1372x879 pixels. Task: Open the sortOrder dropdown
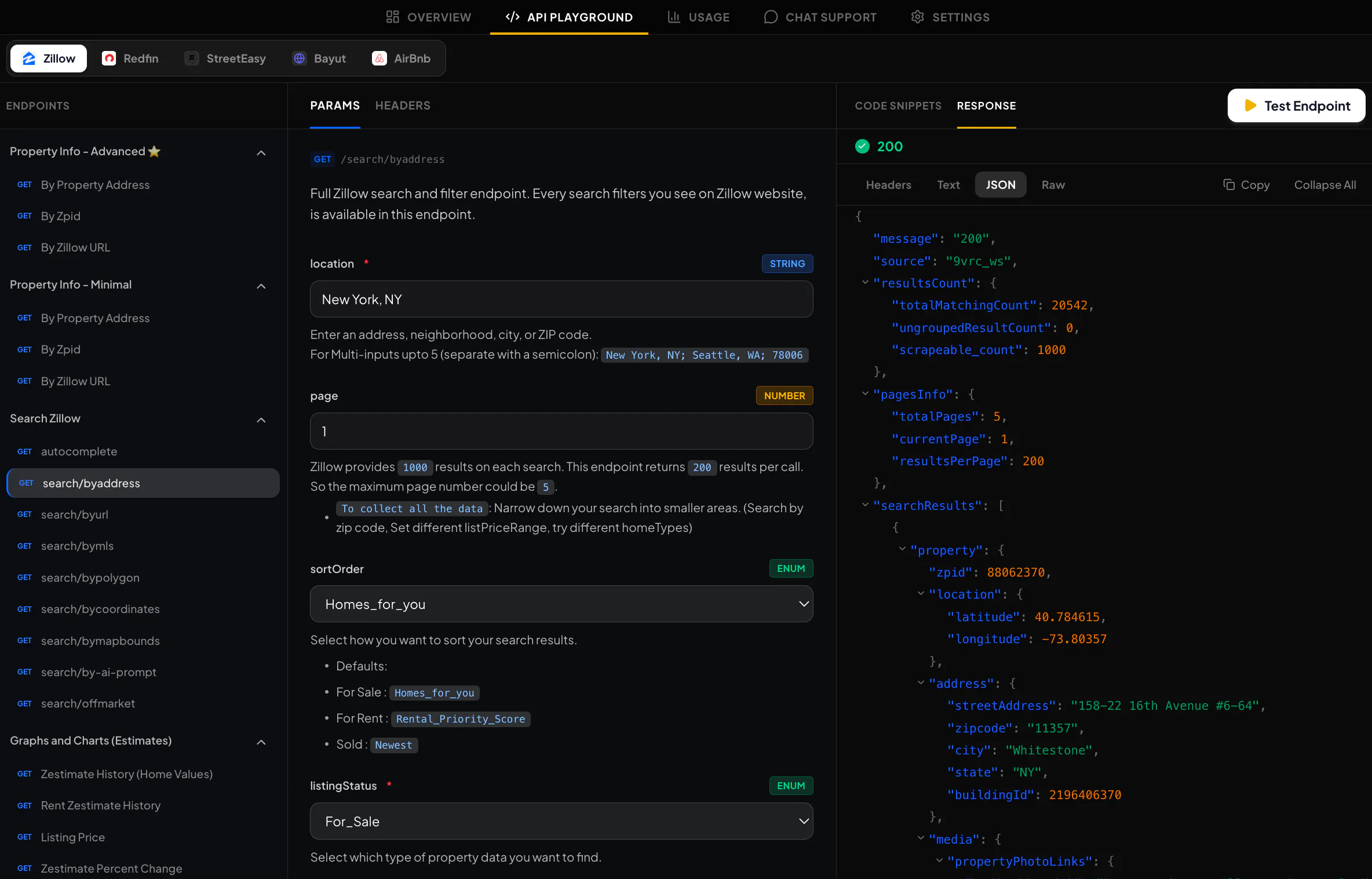coord(561,604)
